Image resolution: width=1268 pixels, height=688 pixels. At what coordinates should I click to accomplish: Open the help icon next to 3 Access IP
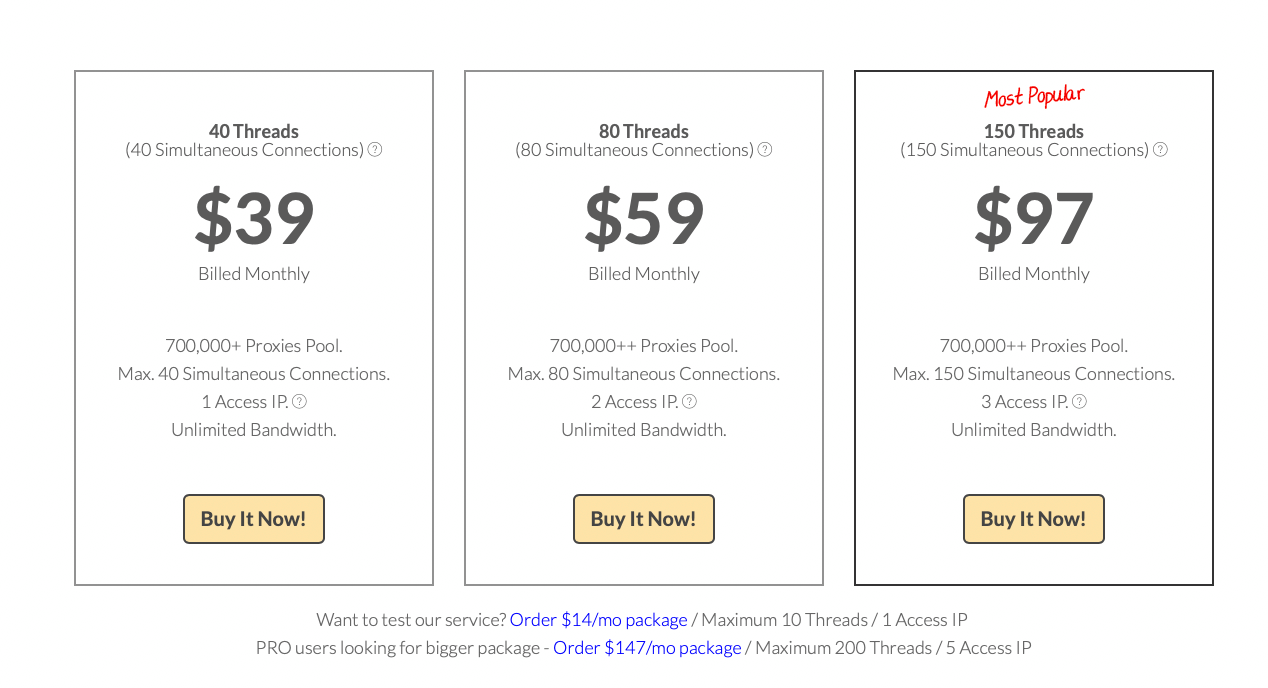pyautogui.click(x=1079, y=402)
